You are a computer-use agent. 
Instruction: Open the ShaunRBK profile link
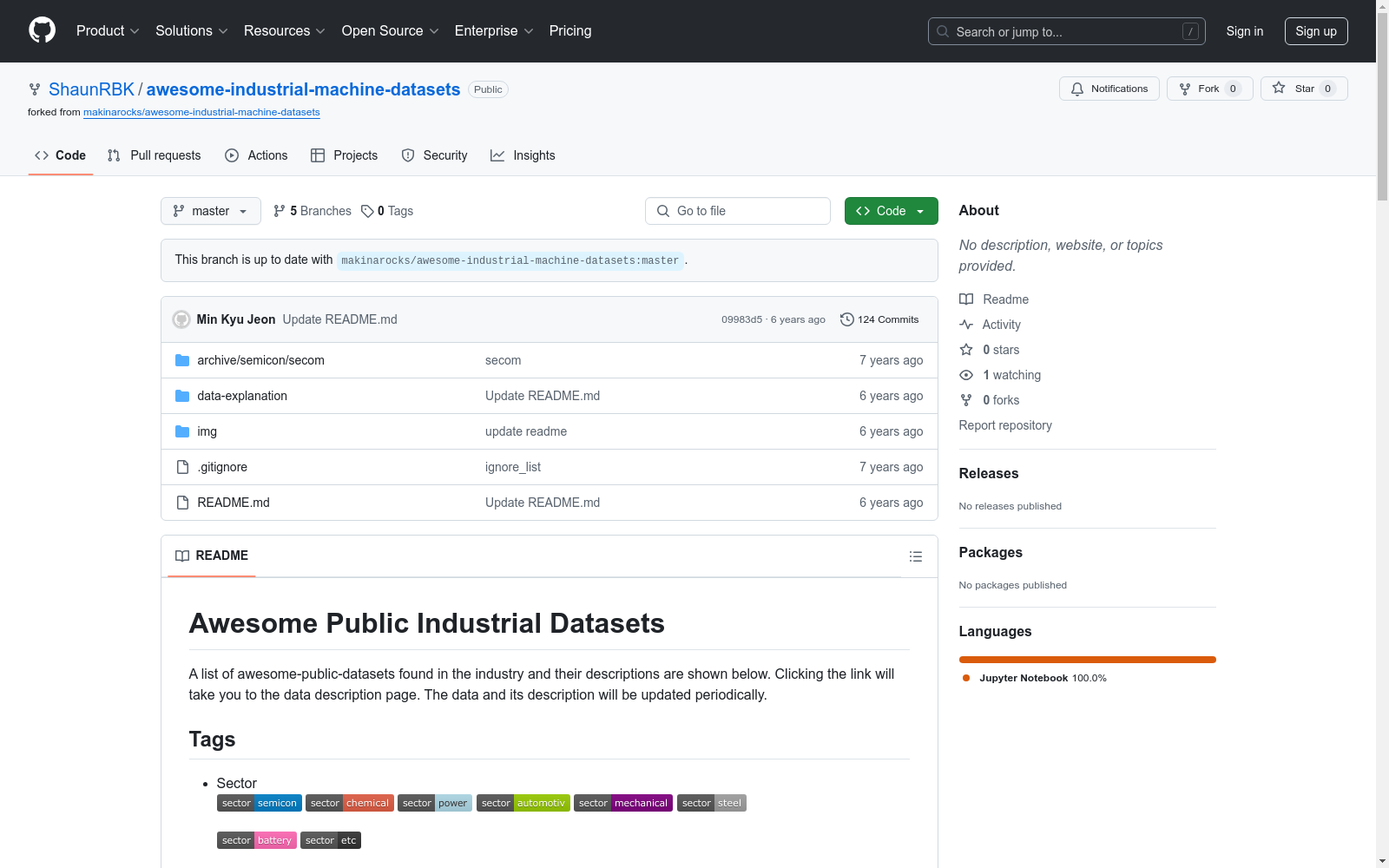(x=91, y=89)
